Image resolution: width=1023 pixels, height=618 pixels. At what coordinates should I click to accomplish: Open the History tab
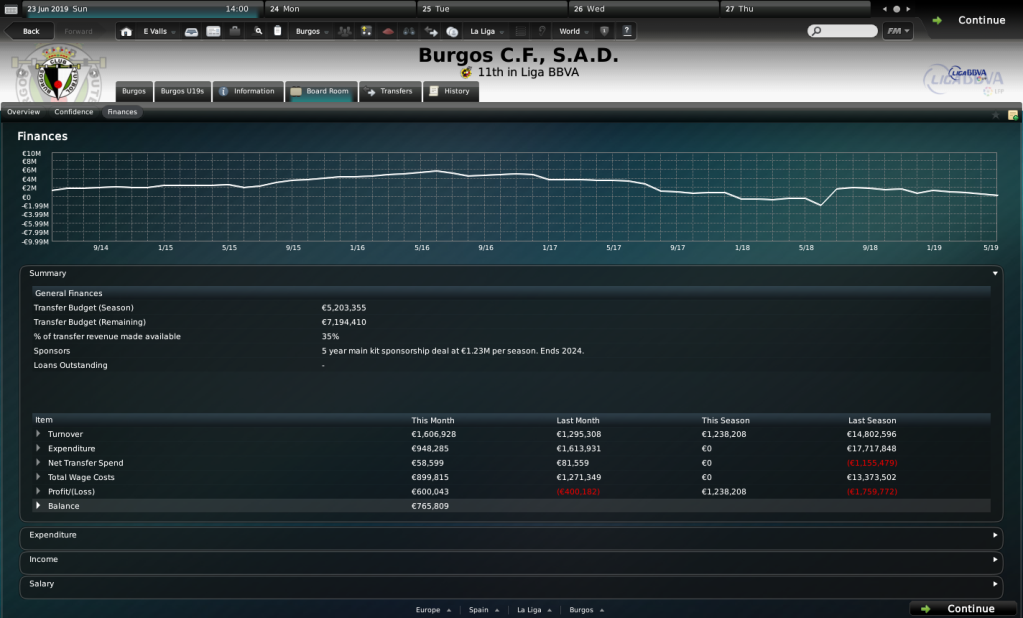(x=451, y=91)
